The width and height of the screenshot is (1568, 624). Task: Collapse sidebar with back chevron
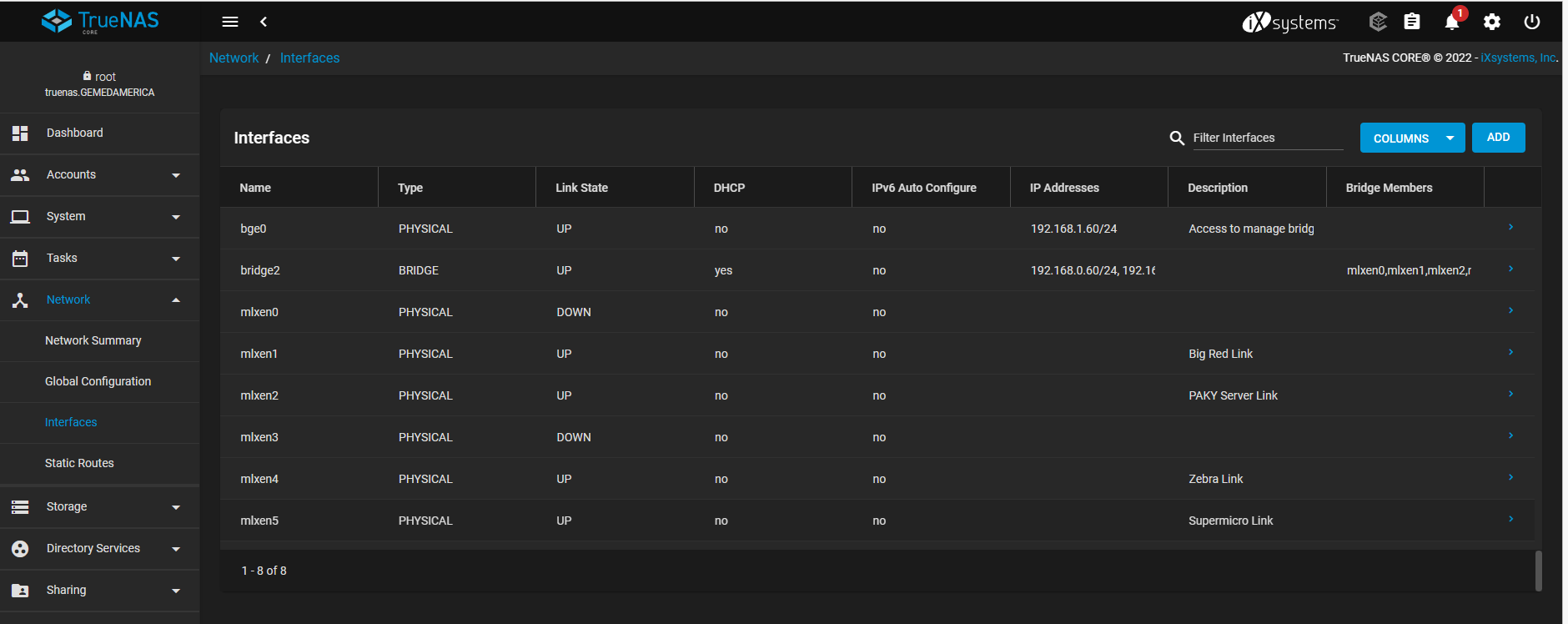264,22
